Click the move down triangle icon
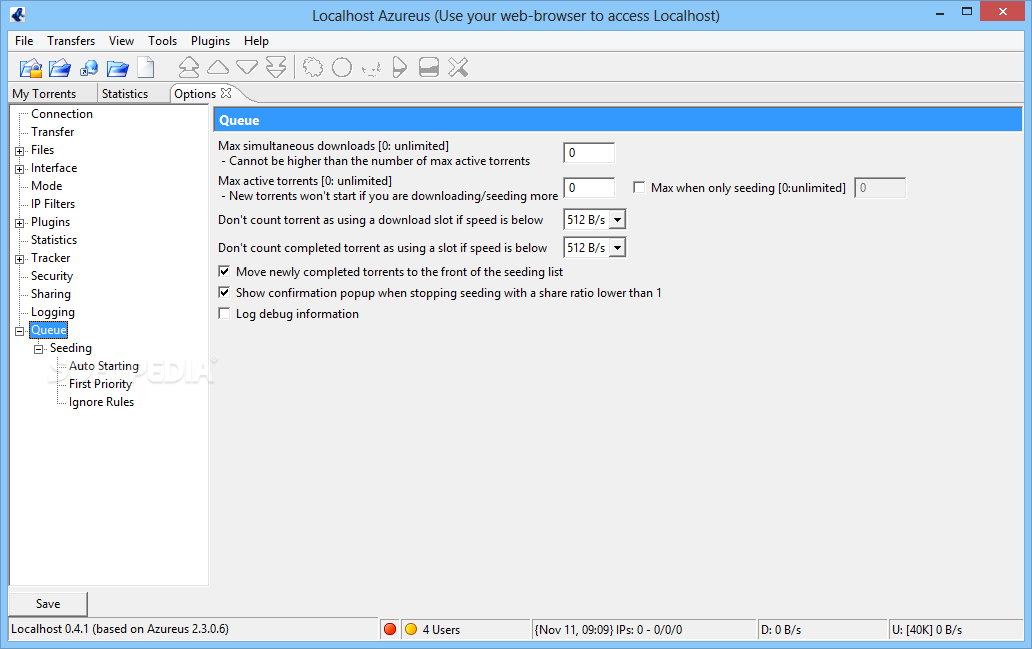Image resolution: width=1032 pixels, height=649 pixels. click(x=247, y=67)
